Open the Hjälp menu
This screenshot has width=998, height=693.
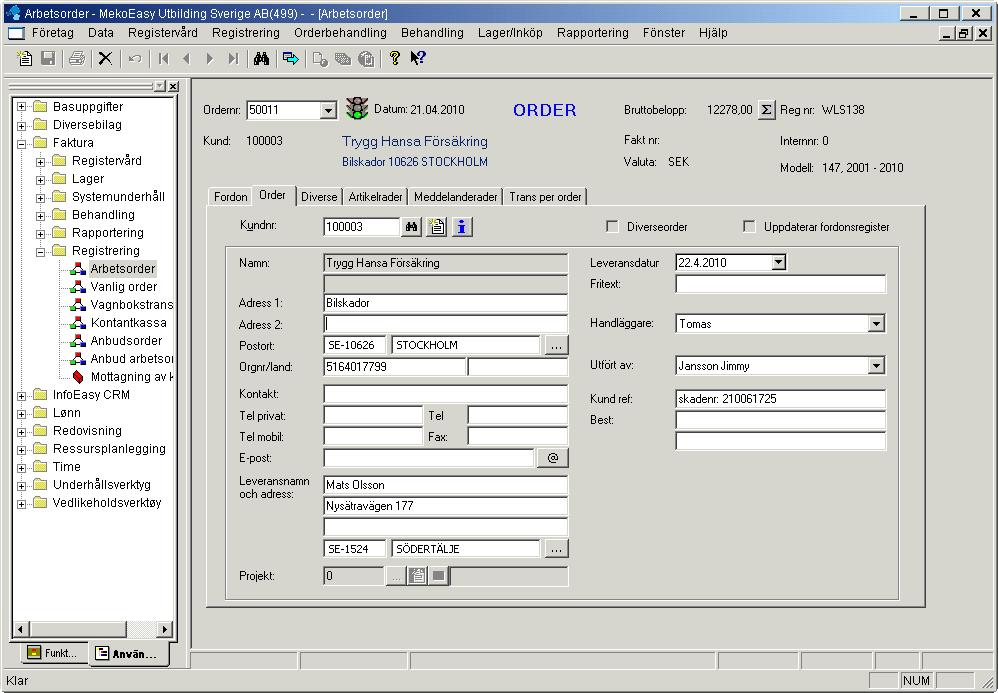[x=713, y=32]
